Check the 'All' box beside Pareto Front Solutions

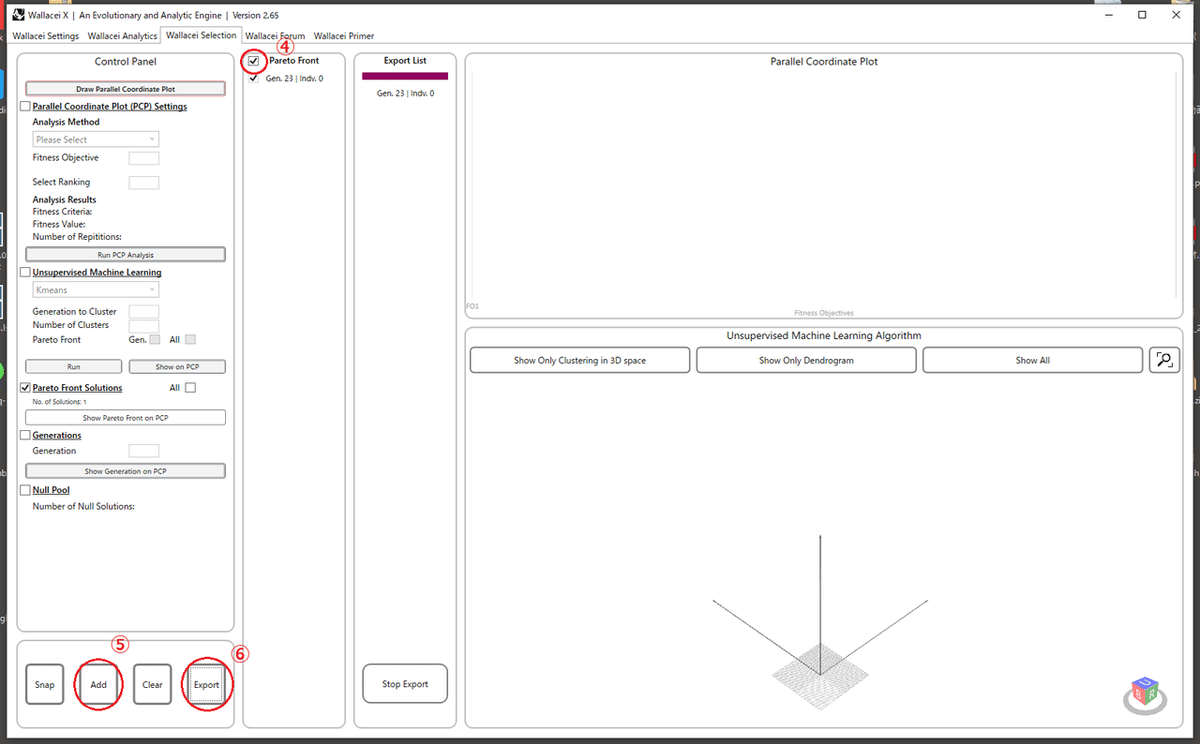[191, 388]
